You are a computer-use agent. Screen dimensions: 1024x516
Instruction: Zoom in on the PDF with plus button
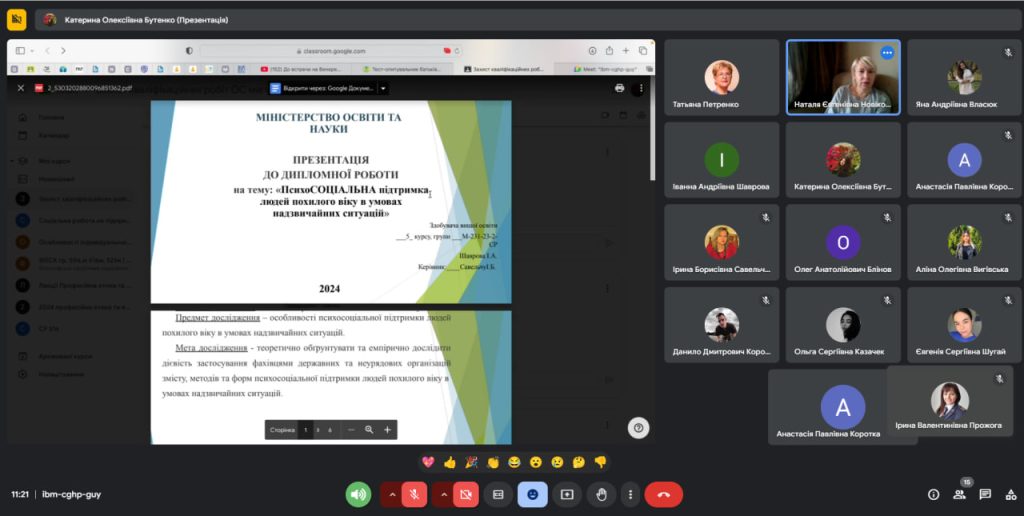(x=388, y=430)
